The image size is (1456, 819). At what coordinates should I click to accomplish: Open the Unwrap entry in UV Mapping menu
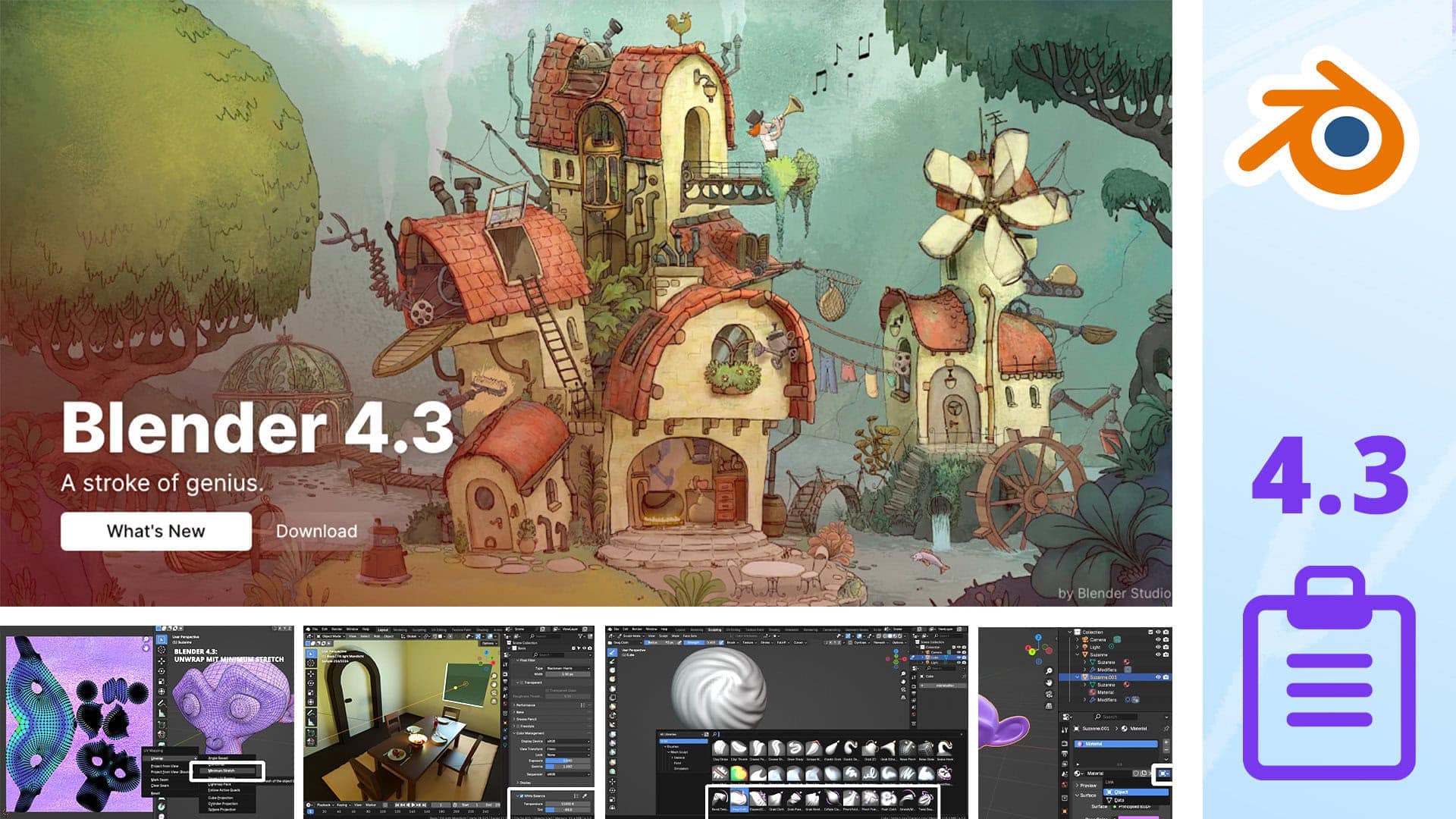click(x=170, y=758)
